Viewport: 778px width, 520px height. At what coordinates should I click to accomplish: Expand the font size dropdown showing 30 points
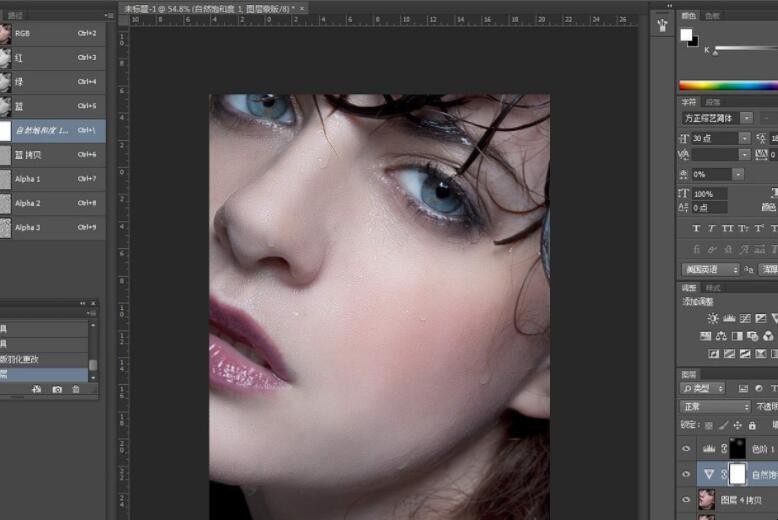[x=745, y=138]
